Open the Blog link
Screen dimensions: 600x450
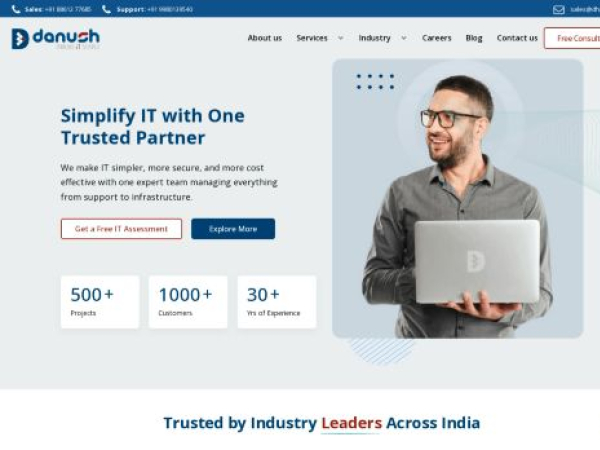[x=474, y=38]
